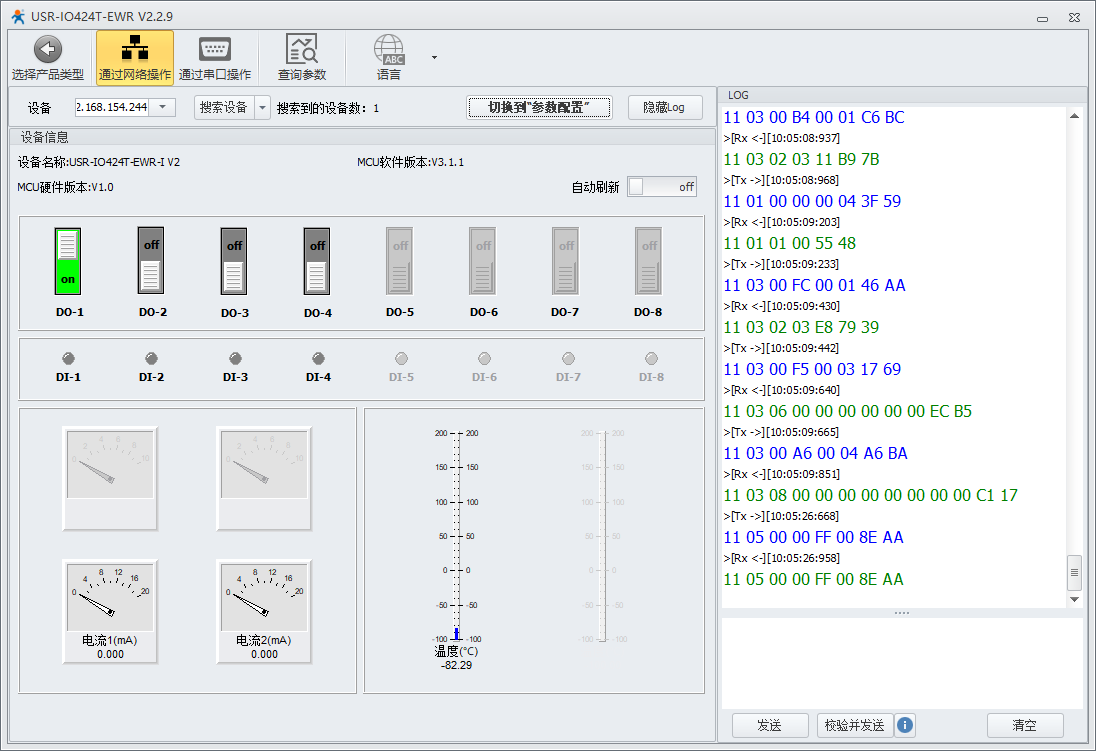Click the temperature value -82.29
This screenshot has width=1096, height=751.
coord(456,665)
